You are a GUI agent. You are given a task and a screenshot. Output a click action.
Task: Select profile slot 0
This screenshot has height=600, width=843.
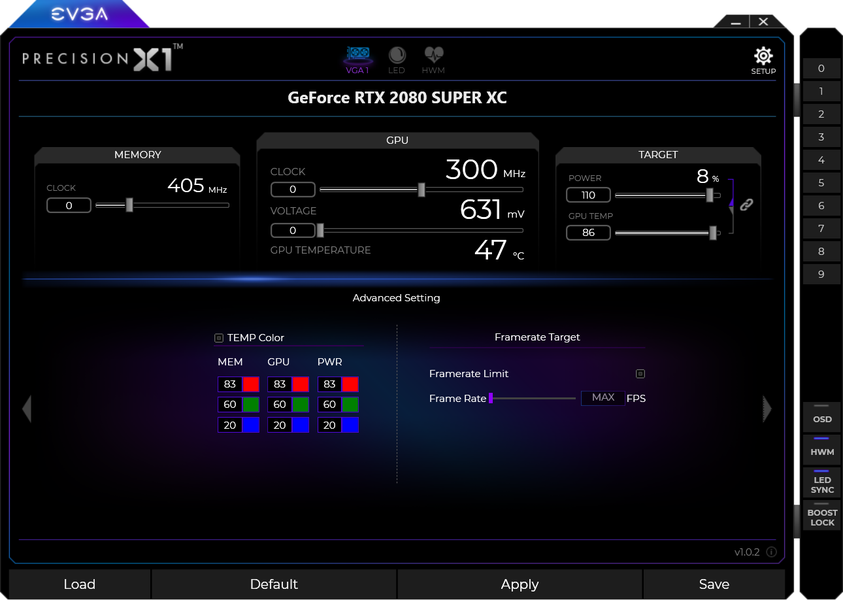(821, 68)
